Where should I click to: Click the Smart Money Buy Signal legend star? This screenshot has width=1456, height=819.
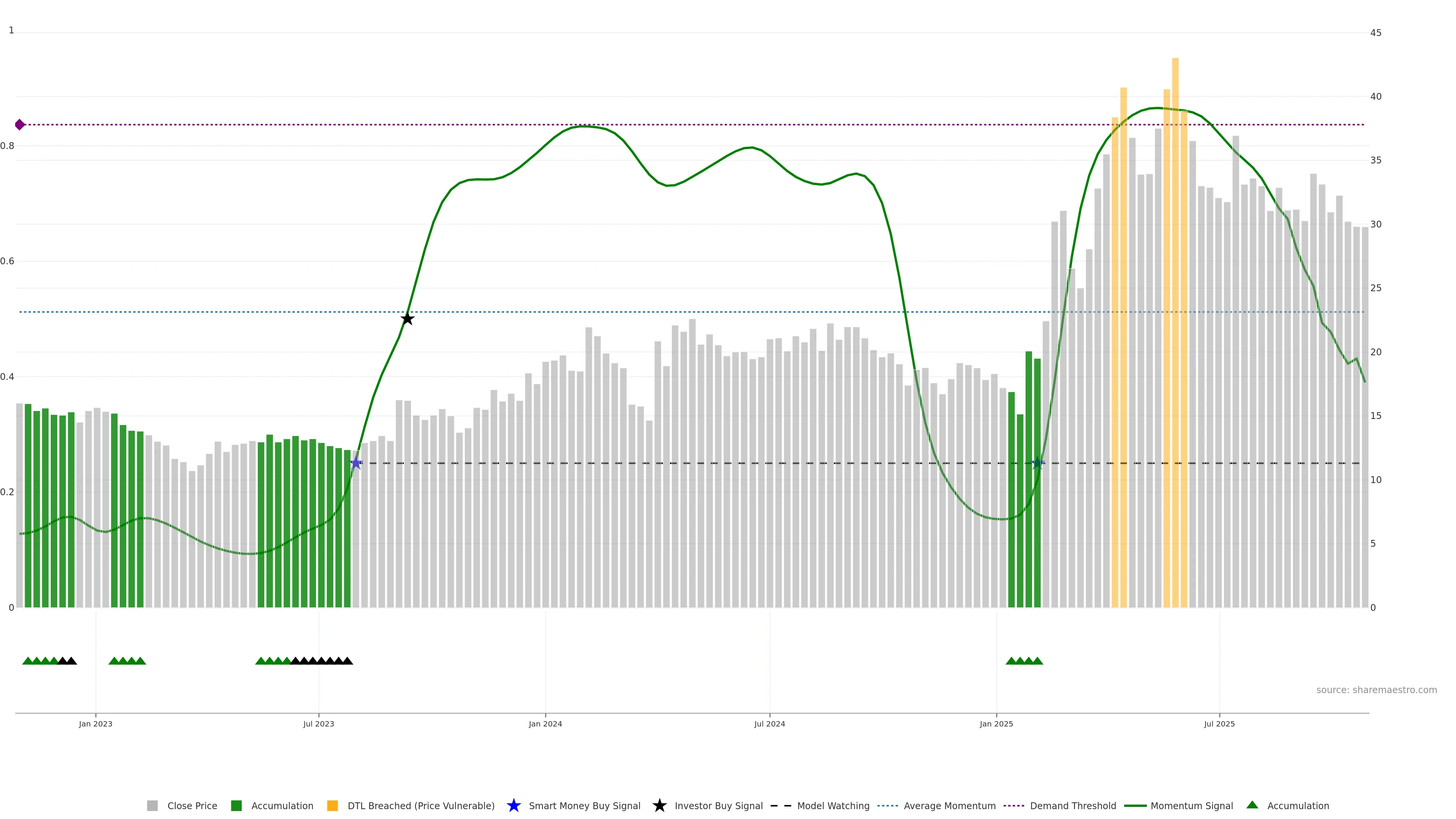514,805
